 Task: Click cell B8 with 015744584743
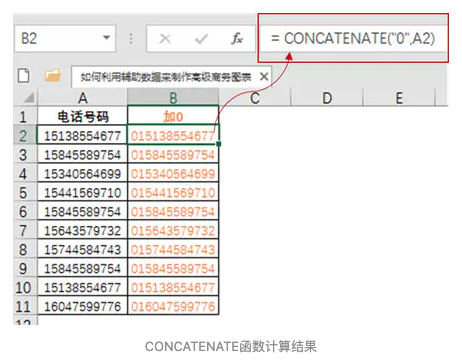click(173, 249)
